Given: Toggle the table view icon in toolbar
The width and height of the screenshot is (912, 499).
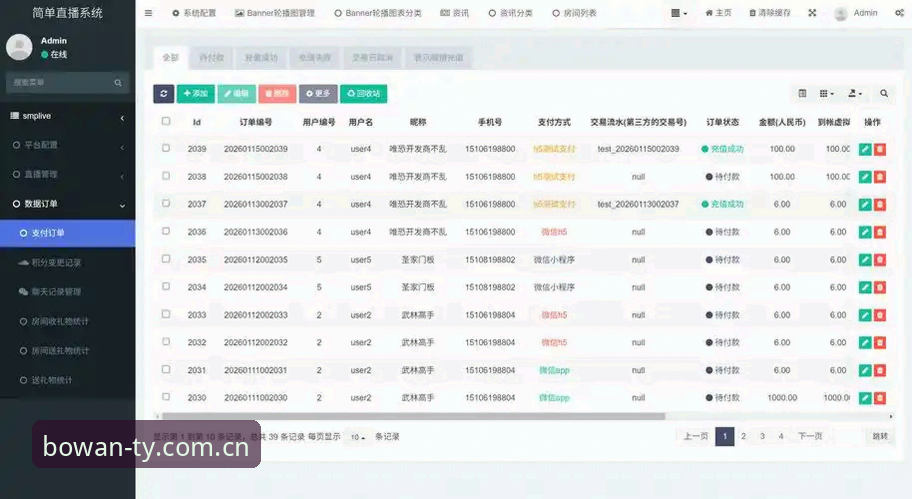Looking at the screenshot, I should tap(802, 93).
